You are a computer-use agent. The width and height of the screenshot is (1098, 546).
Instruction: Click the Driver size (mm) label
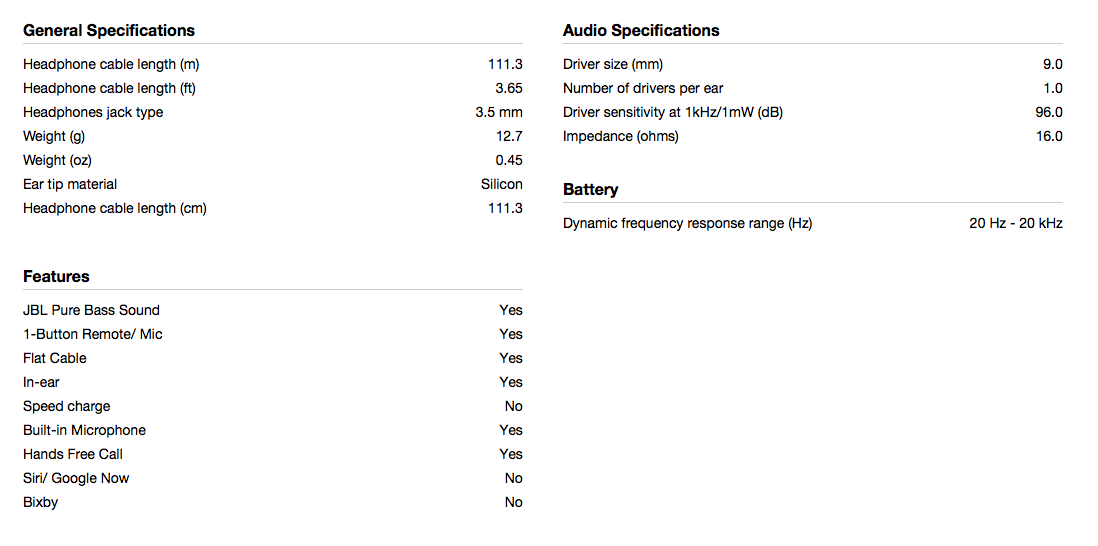click(x=613, y=64)
